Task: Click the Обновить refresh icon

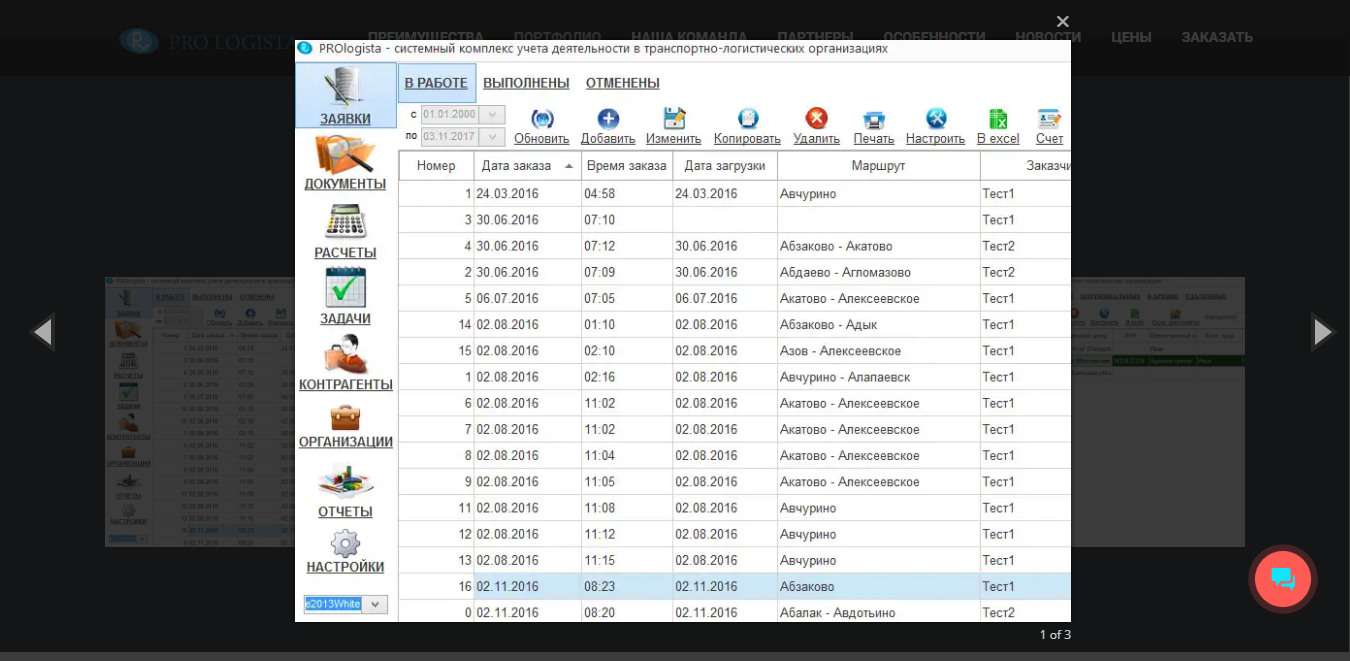Action: (x=542, y=119)
